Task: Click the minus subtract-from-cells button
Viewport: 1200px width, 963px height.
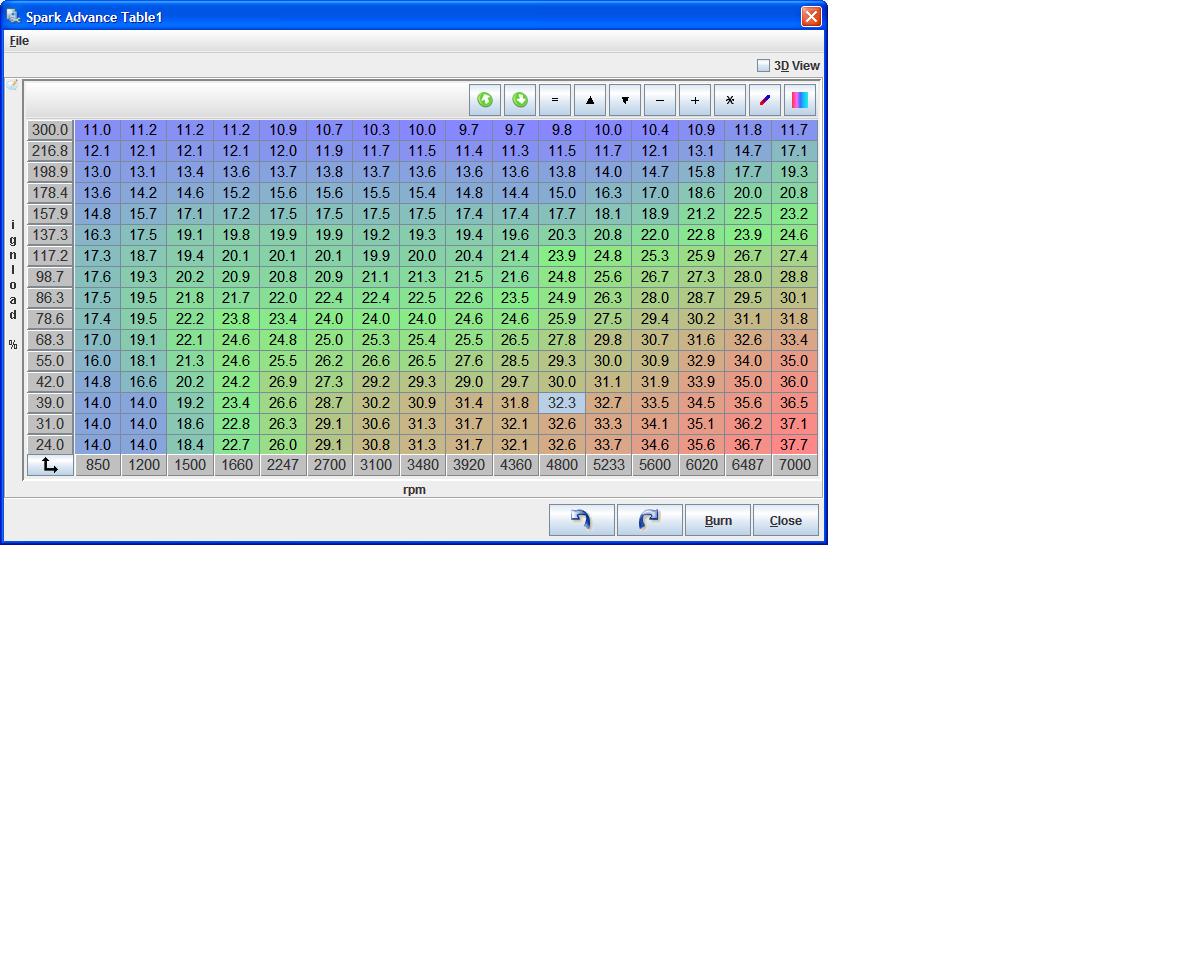Action: (x=660, y=100)
